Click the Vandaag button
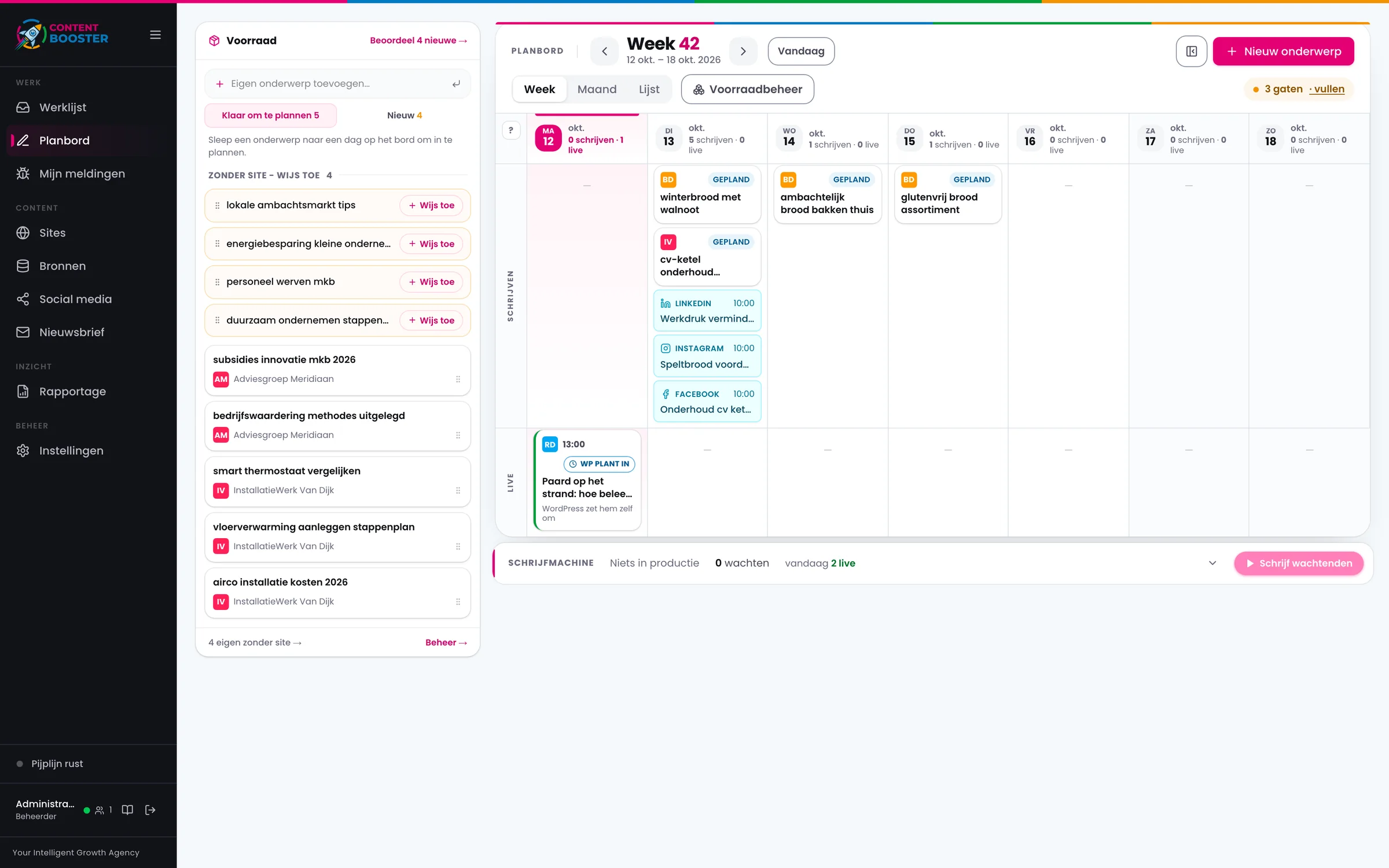This screenshot has width=1389, height=868. coord(801,51)
